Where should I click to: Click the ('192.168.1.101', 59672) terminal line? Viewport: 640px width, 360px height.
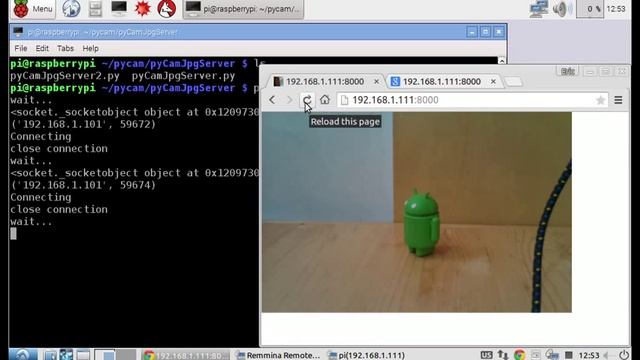83,124
